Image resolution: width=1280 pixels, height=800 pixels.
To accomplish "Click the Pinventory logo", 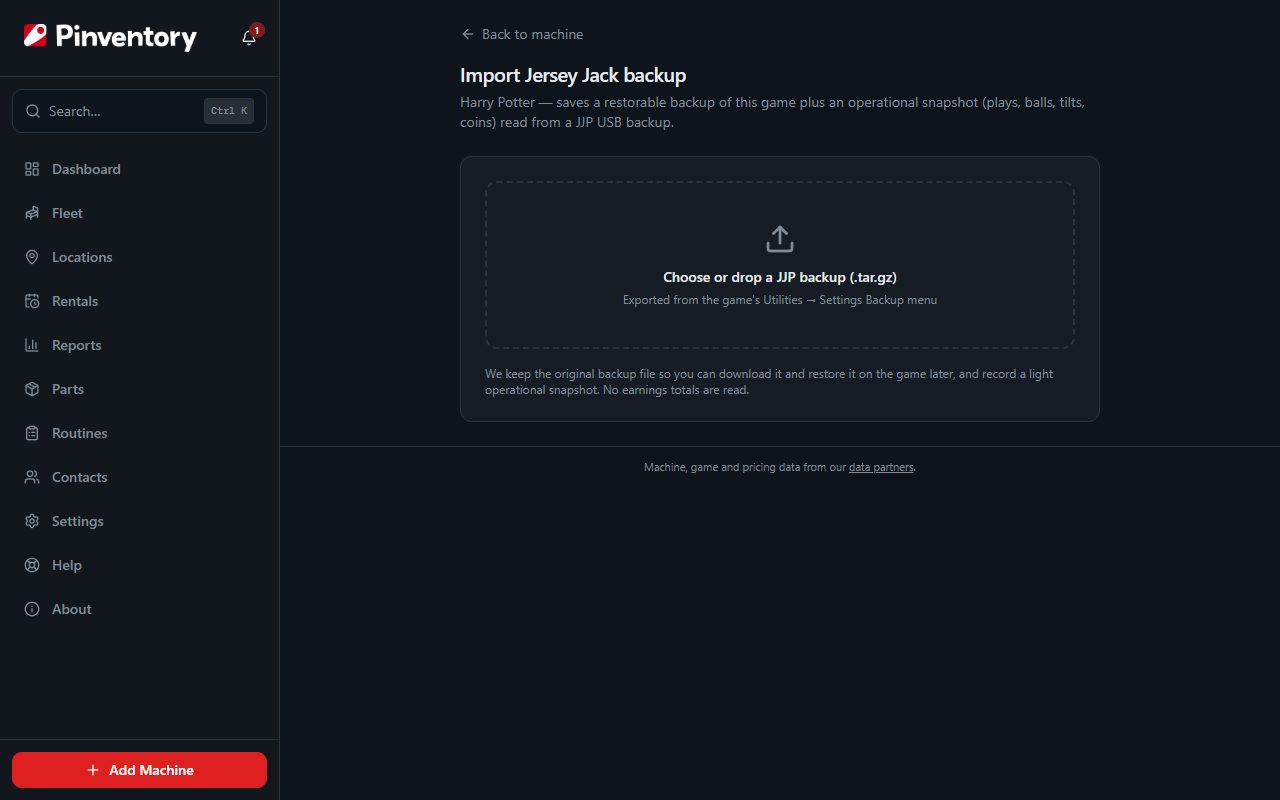I will click(x=110, y=37).
